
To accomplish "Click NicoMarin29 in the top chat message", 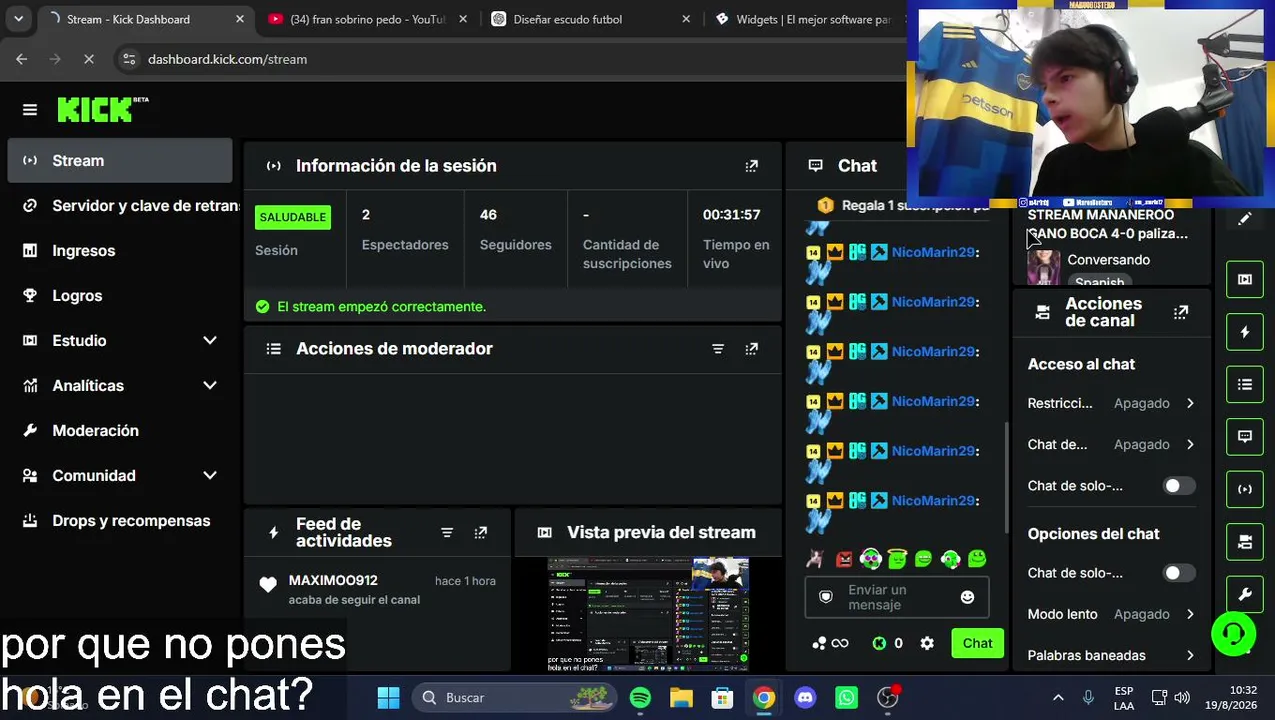I will (933, 253).
